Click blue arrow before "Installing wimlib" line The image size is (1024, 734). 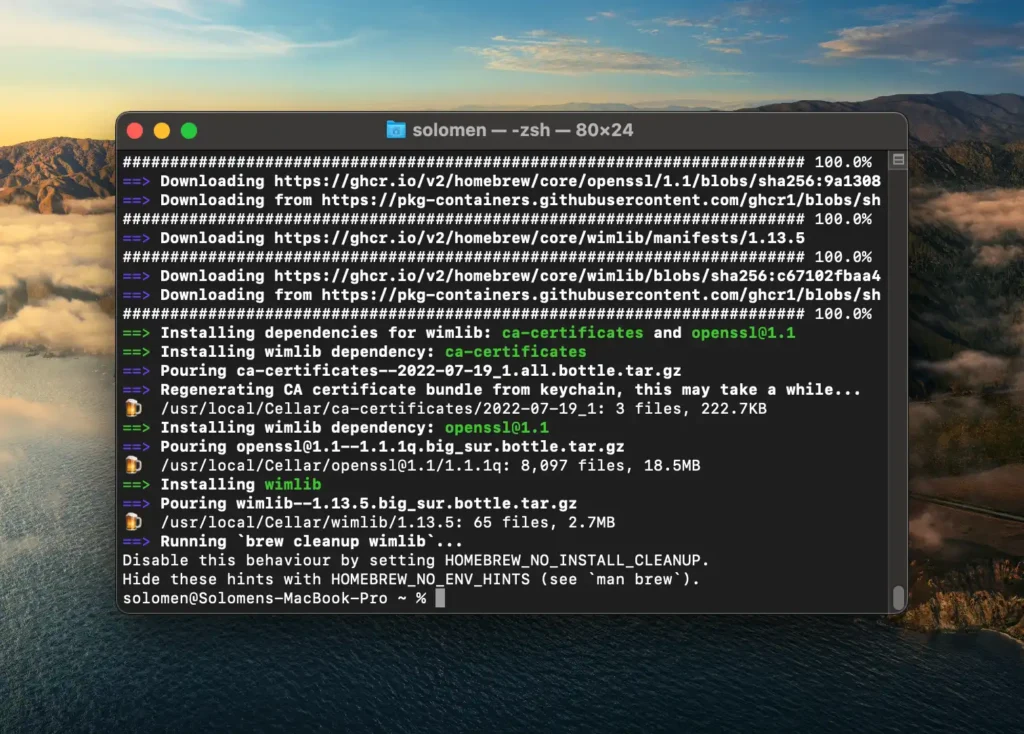tap(136, 485)
